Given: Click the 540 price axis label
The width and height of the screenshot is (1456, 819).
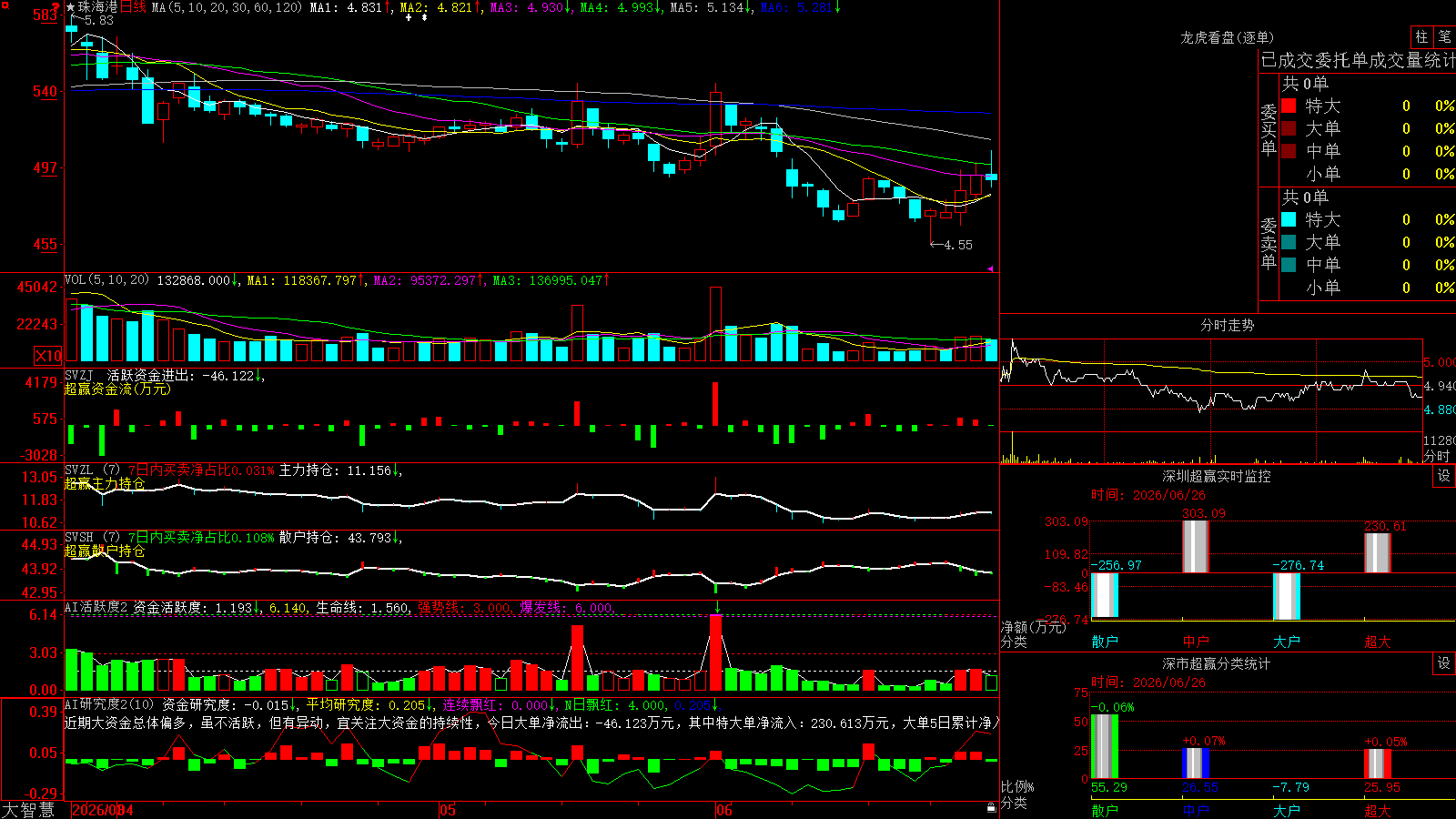Looking at the screenshot, I should tap(45, 91).
